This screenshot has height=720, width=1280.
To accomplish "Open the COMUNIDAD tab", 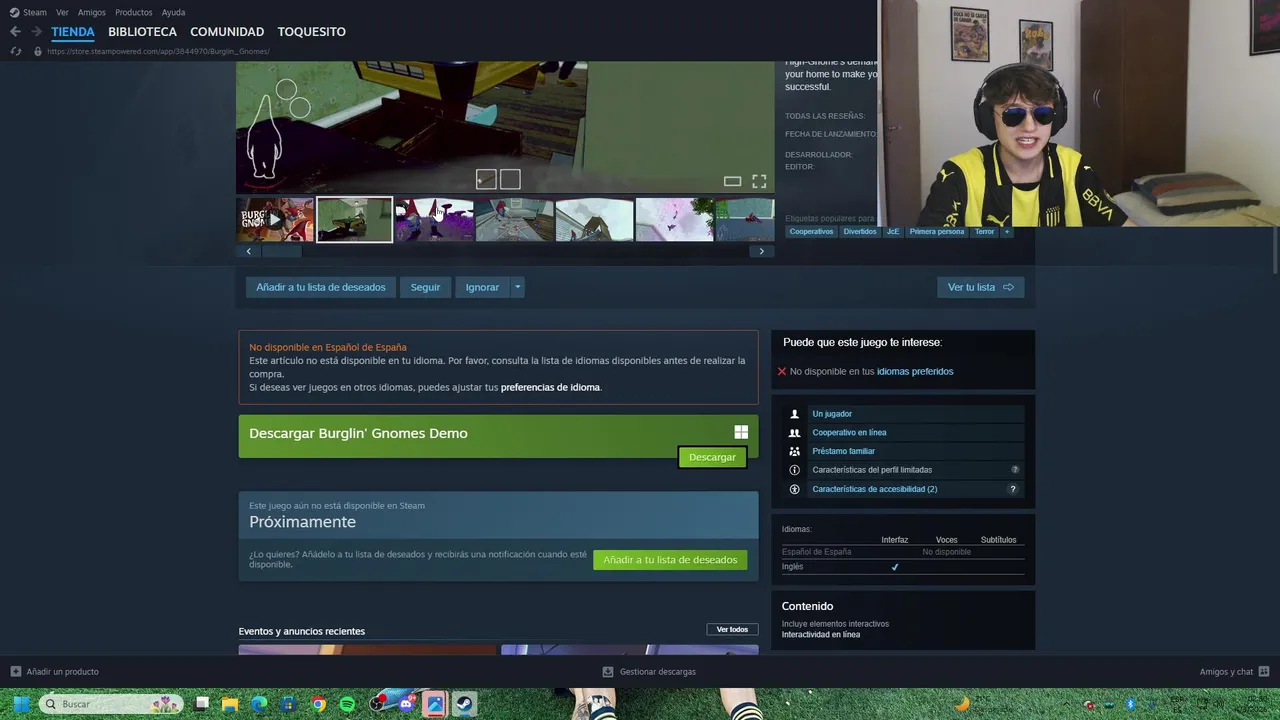I will point(227,32).
